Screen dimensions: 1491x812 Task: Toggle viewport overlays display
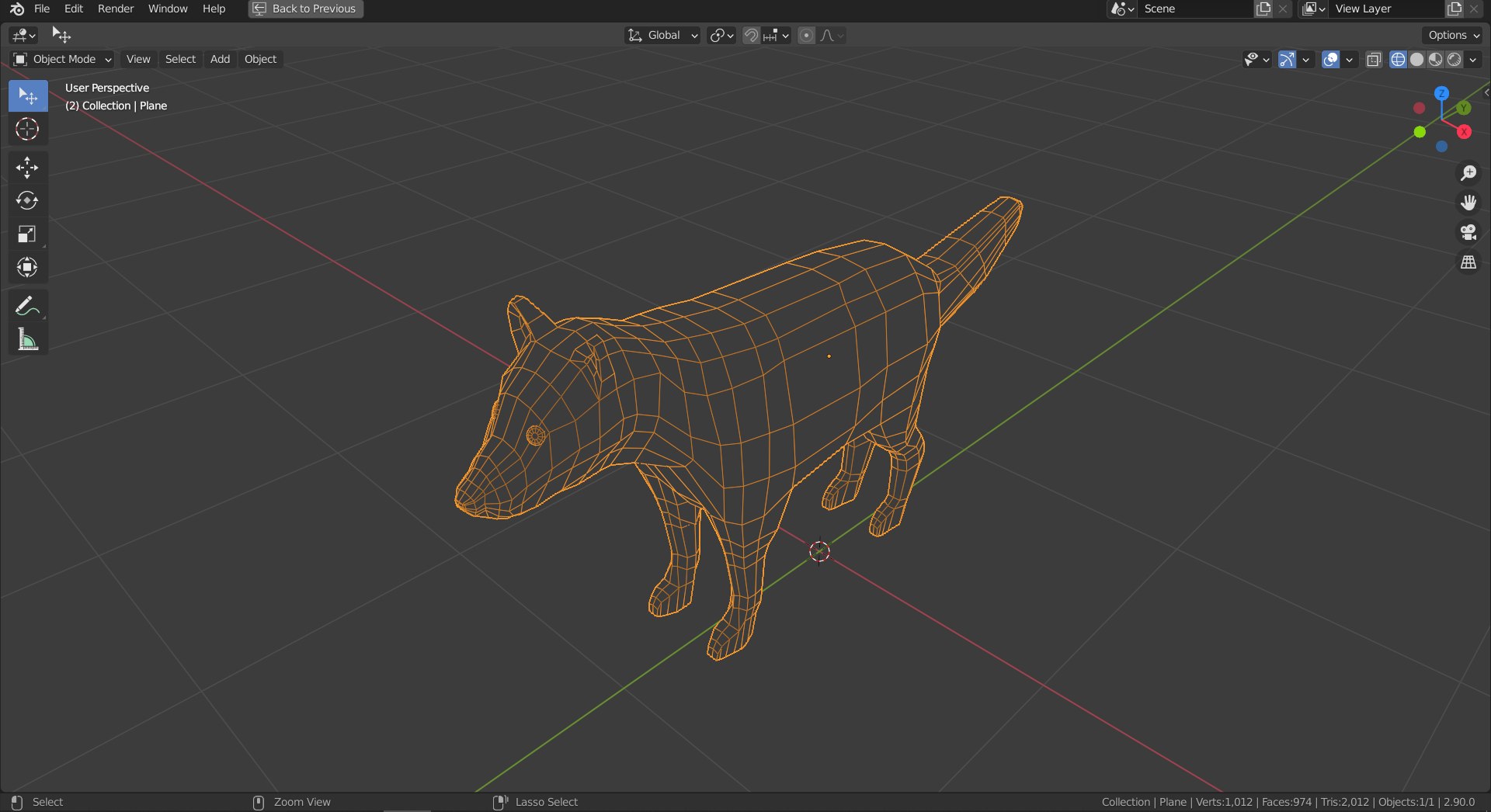coord(1330,59)
